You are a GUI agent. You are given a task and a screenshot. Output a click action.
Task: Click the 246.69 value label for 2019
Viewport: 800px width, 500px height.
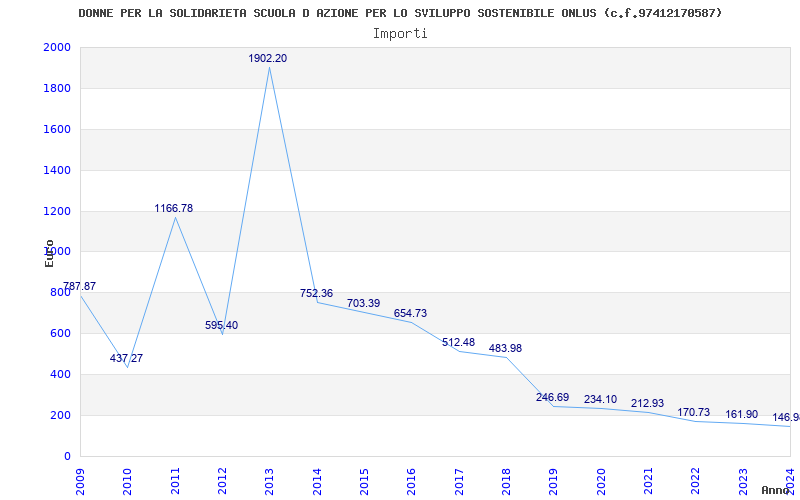(x=552, y=397)
